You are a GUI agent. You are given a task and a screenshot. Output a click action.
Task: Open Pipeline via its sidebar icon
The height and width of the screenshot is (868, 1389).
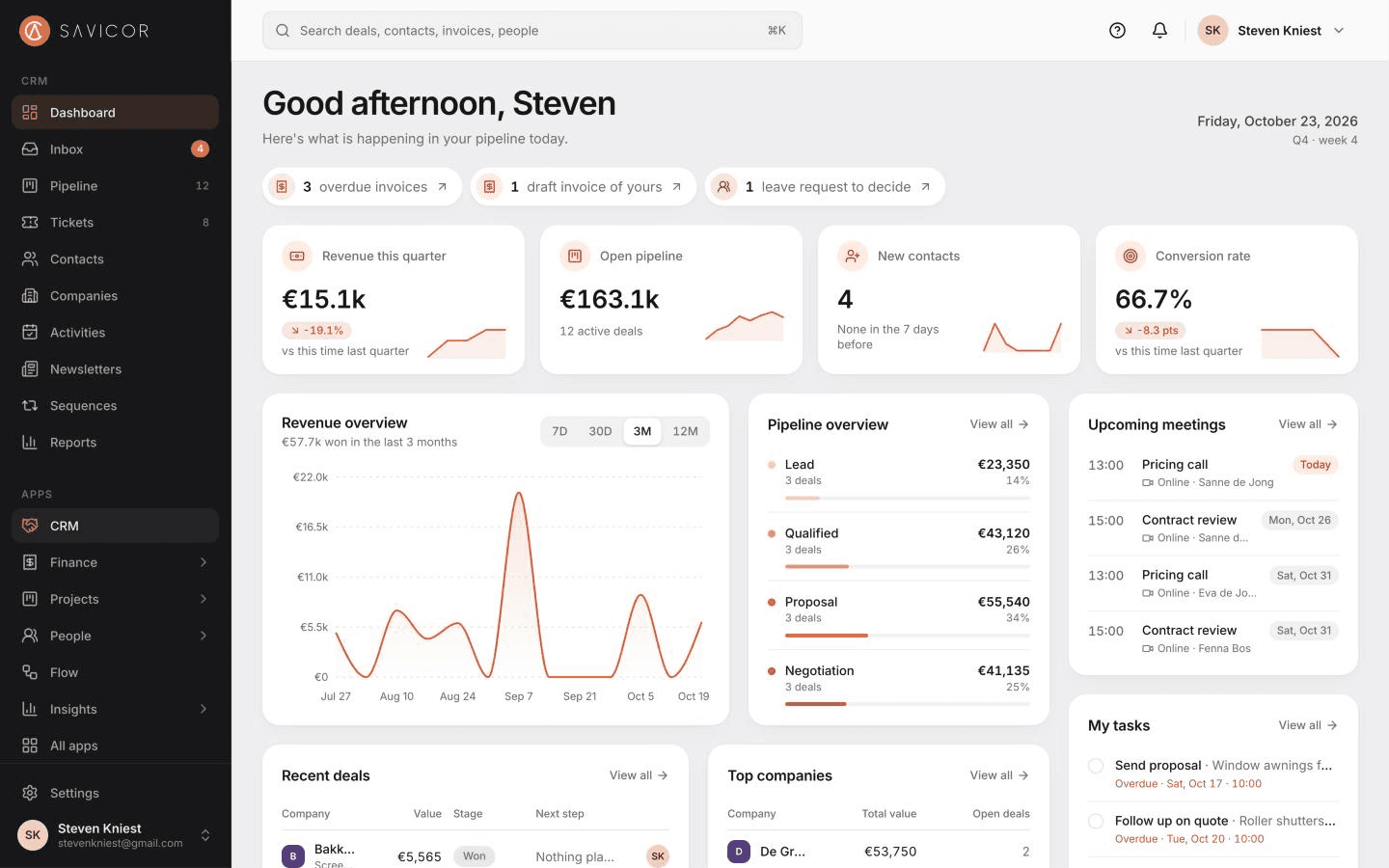pos(30,186)
